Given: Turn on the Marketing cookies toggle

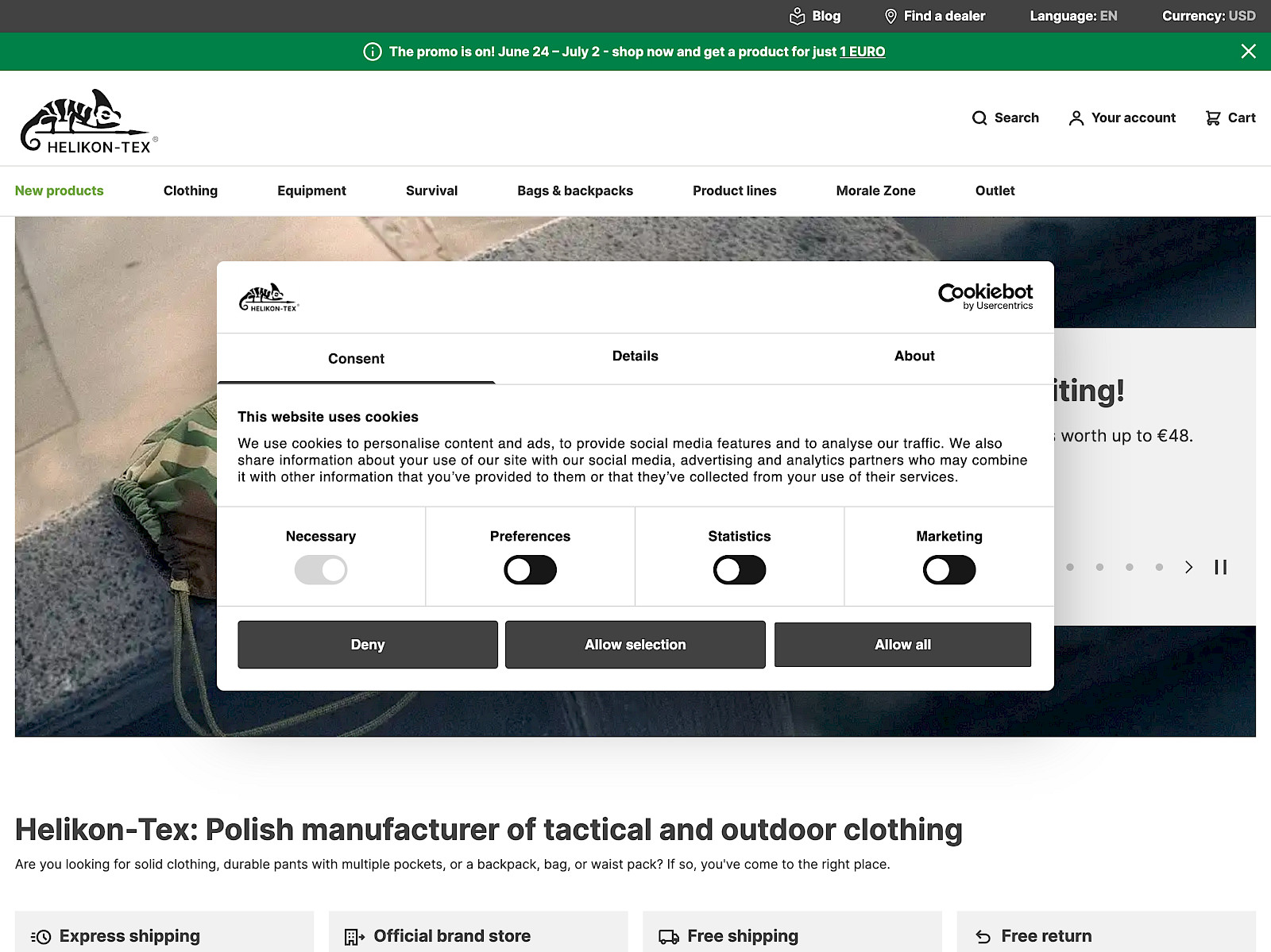Looking at the screenshot, I should pos(948,570).
